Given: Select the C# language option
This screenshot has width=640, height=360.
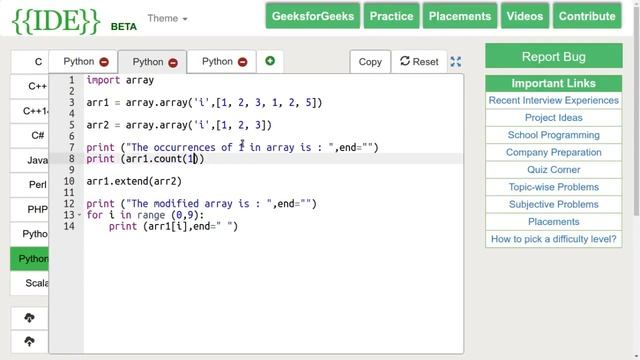Looking at the screenshot, I should tap(29, 136).
